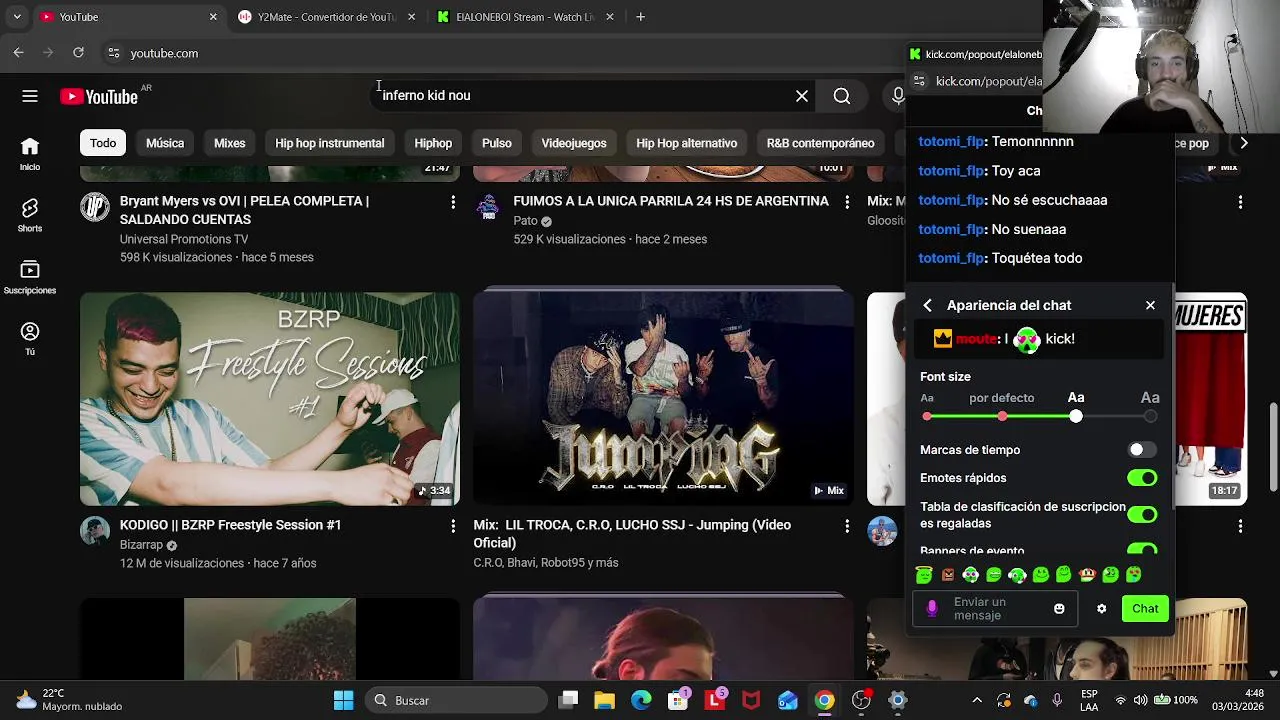Viewport: 1280px width, 720px height.
Task: Open Pato channel avatar
Action: coord(488,207)
